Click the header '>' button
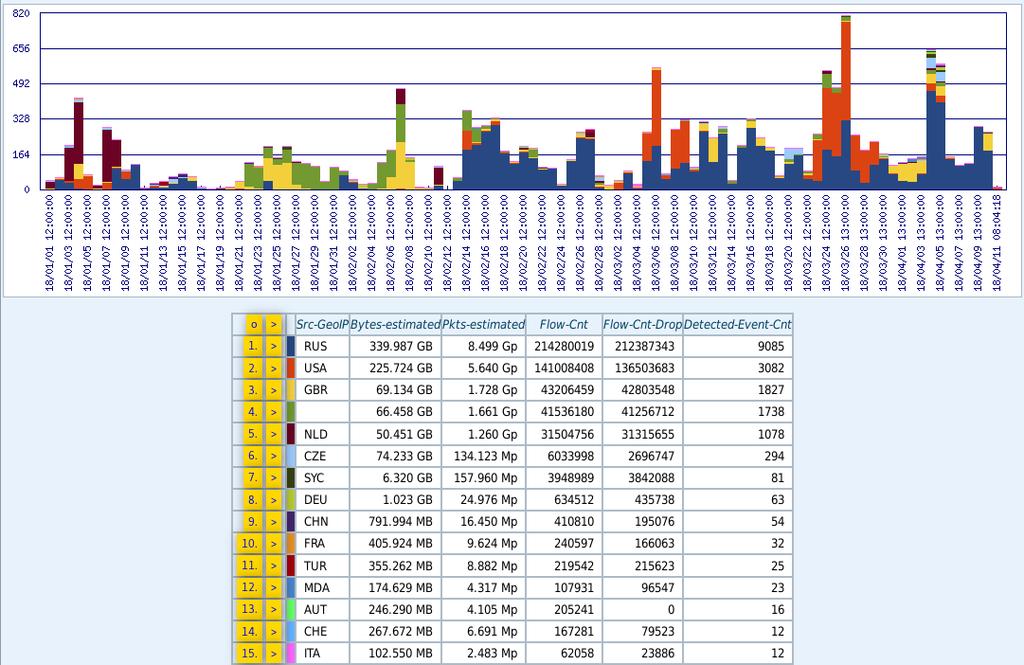The height and width of the screenshot is (665, 1024). click(274, 325)
